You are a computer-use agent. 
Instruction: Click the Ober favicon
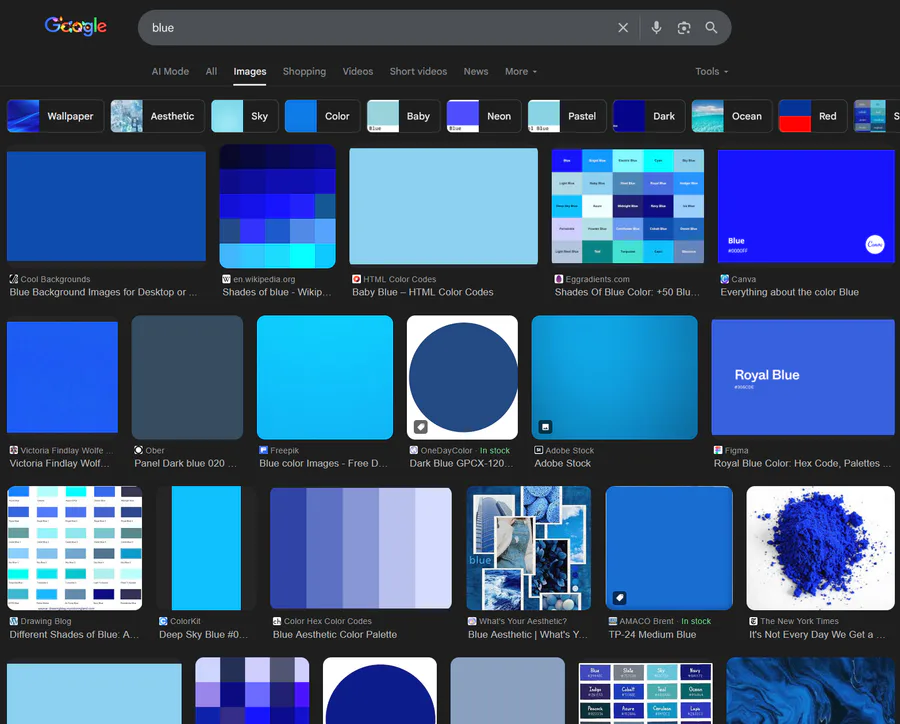138,450
